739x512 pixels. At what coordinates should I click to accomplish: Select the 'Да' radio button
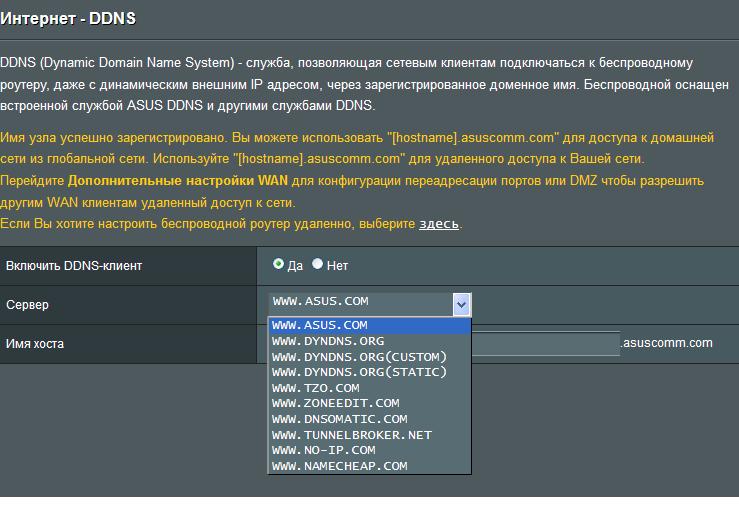(x=278, y=264)
